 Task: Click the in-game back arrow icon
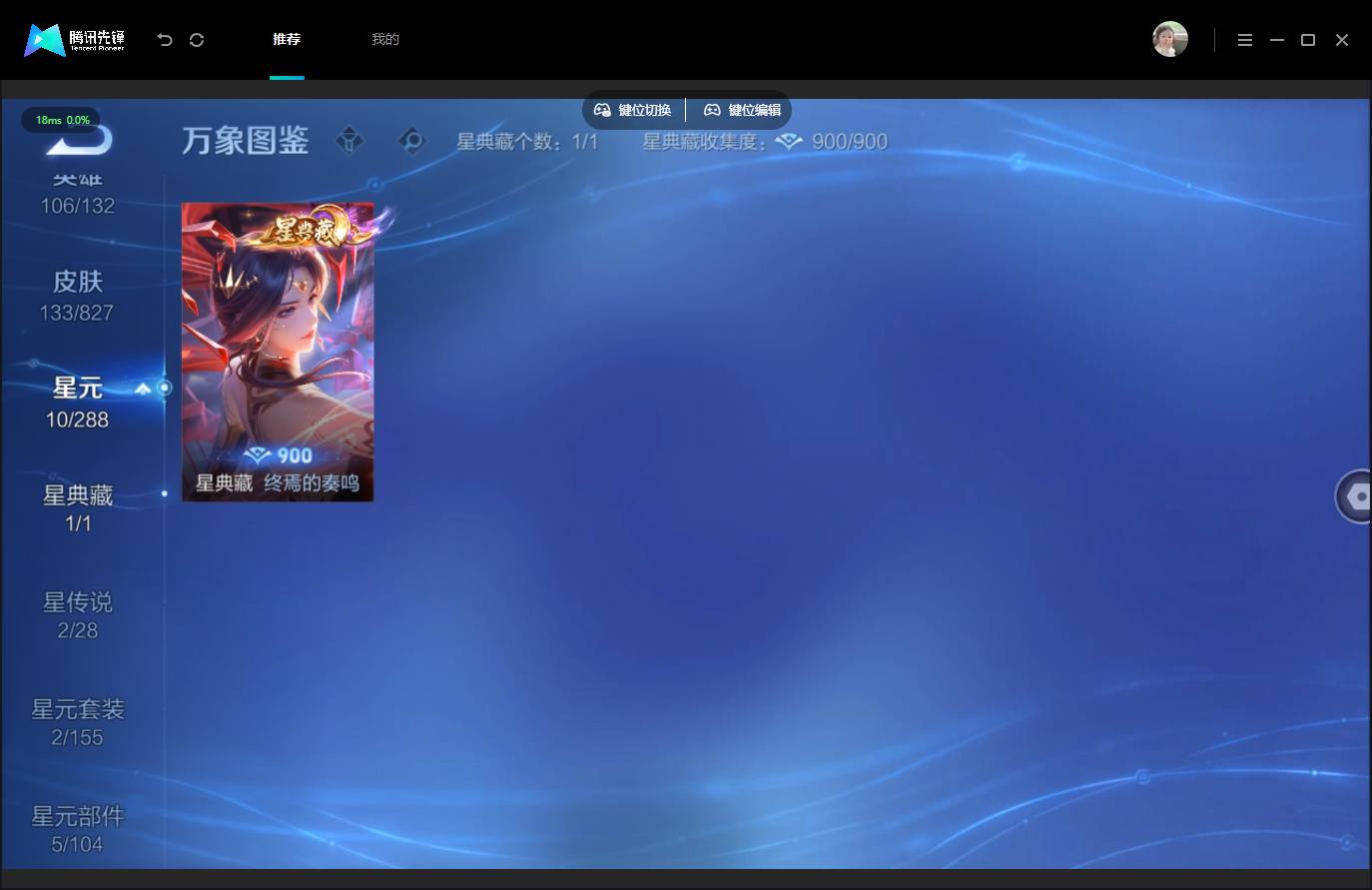point(79,140)
